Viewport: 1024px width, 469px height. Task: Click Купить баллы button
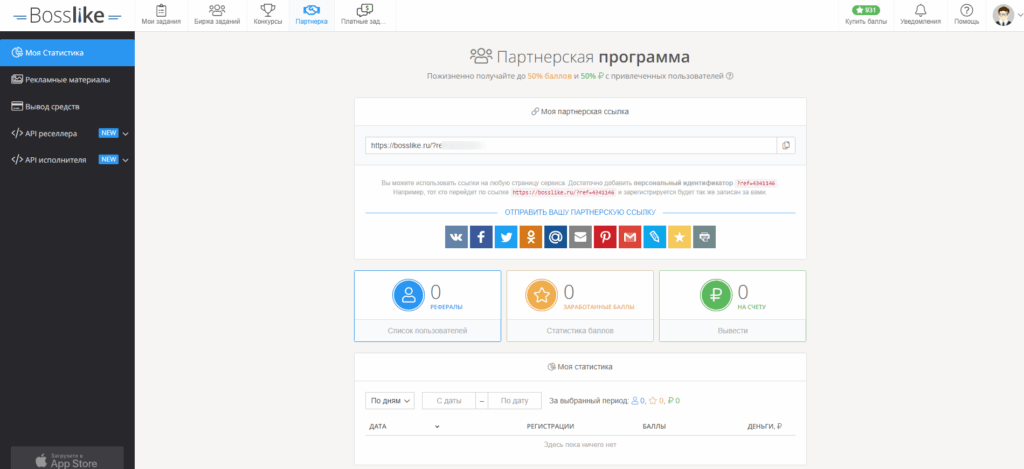[866, 15]
